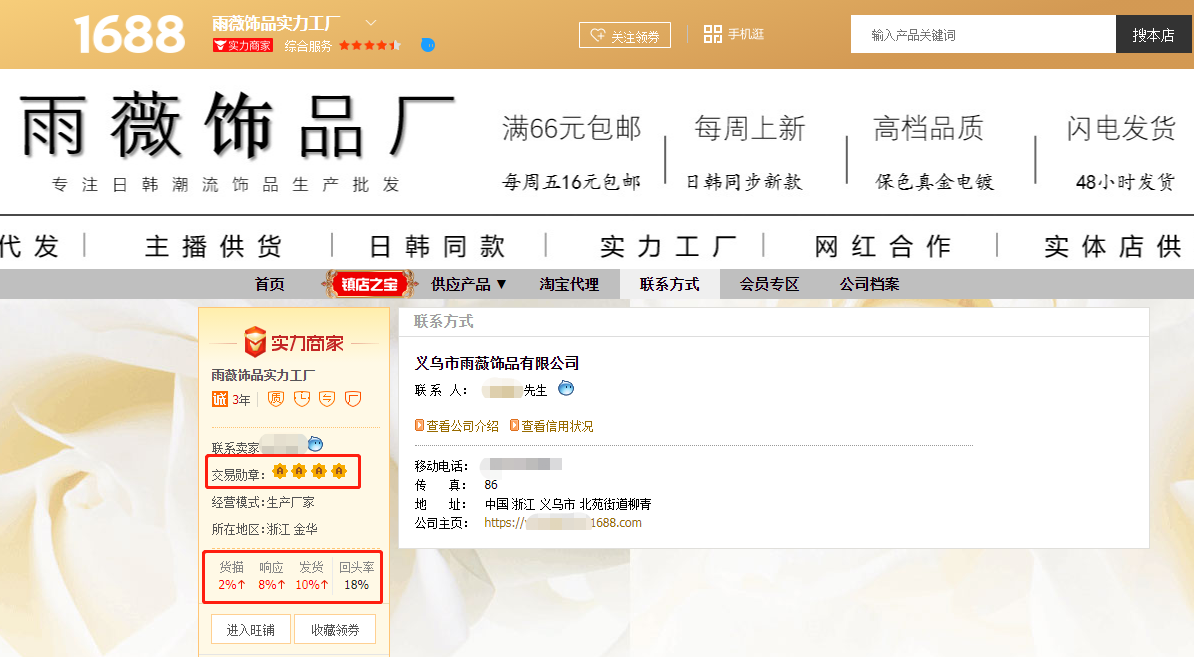Click the 所在地区:浙江 金华 text

click(x=264, y=528)
